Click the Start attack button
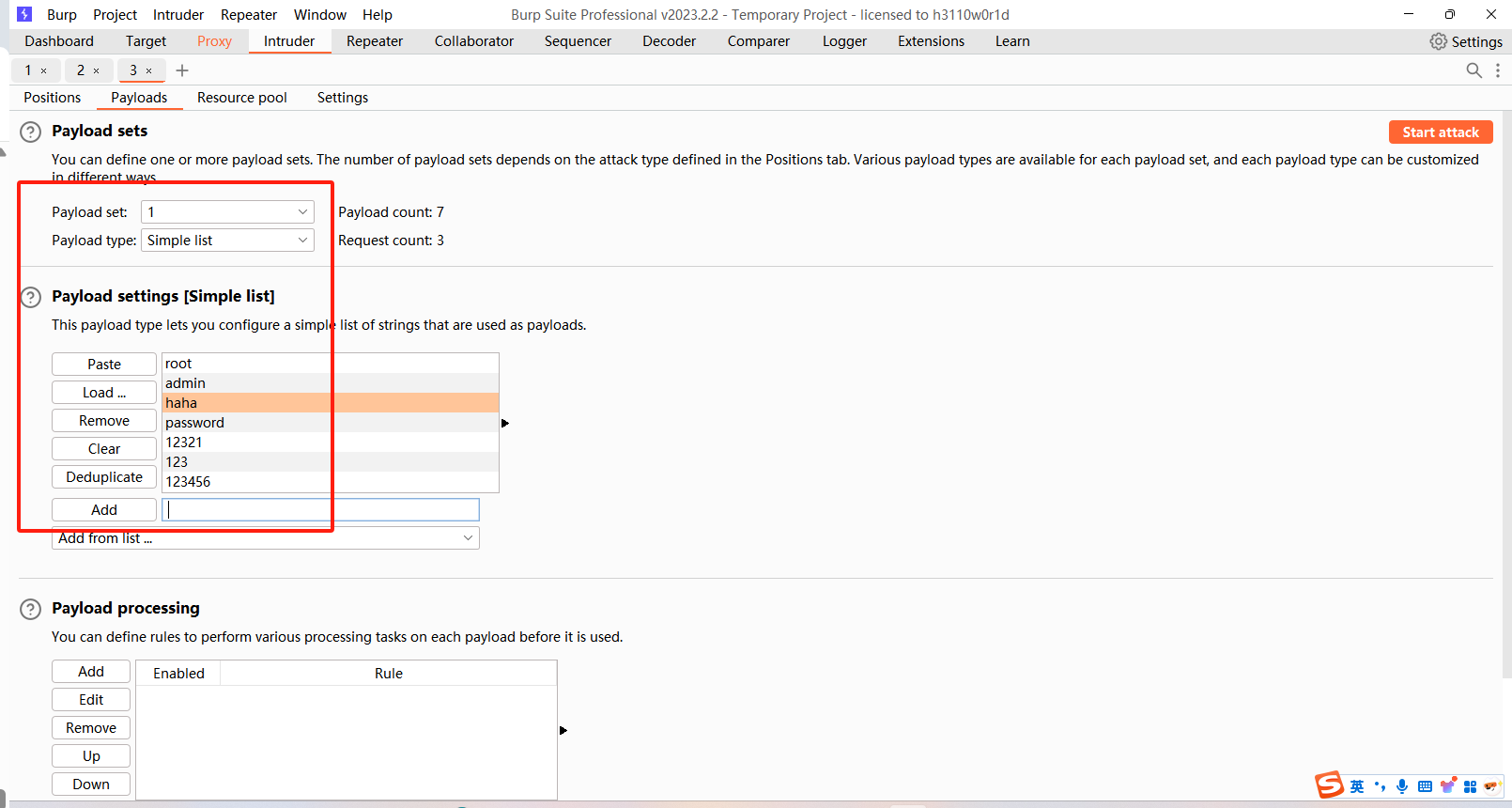 pos(1441,132)
